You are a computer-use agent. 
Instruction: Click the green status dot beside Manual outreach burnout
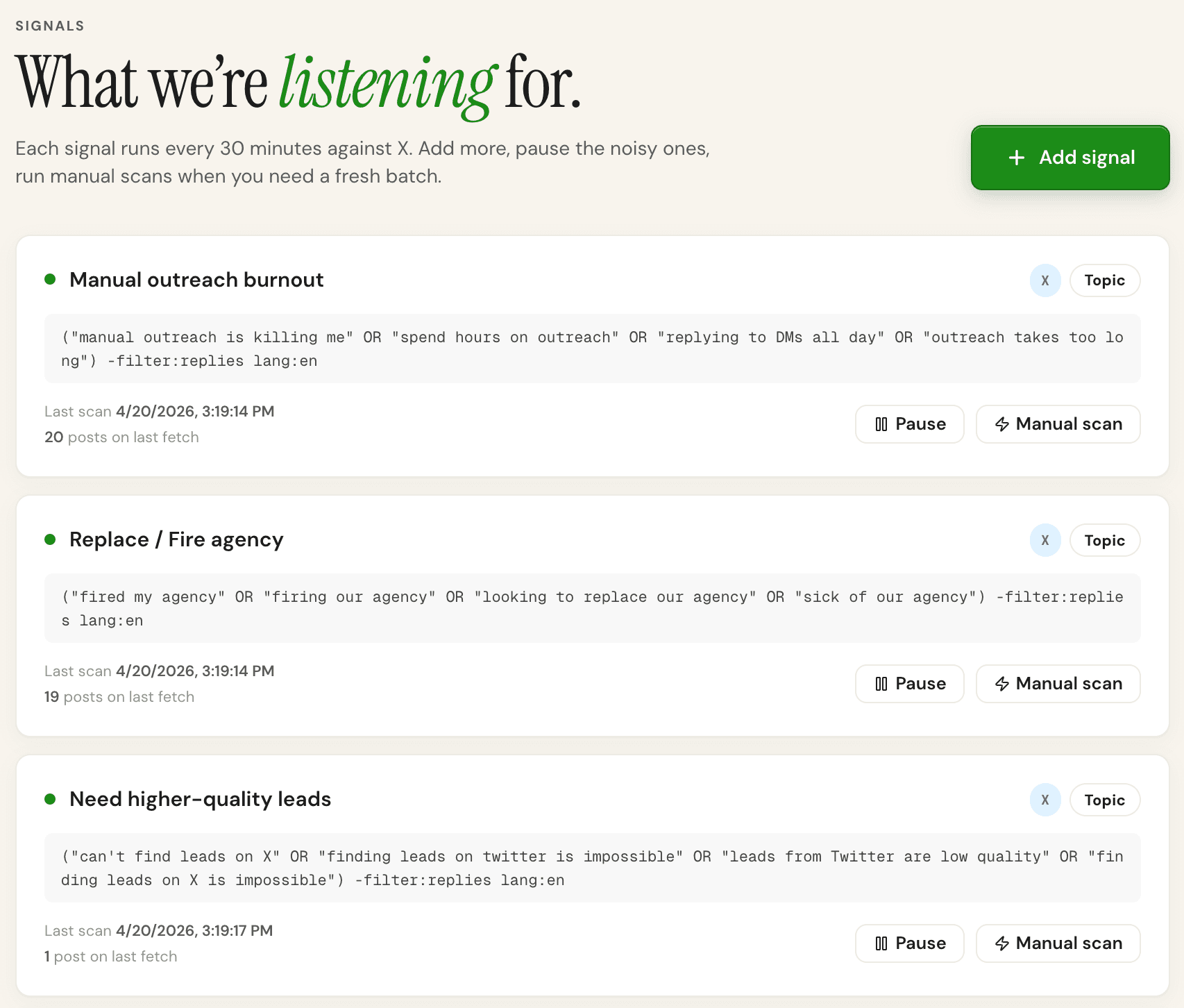(50, 279)
